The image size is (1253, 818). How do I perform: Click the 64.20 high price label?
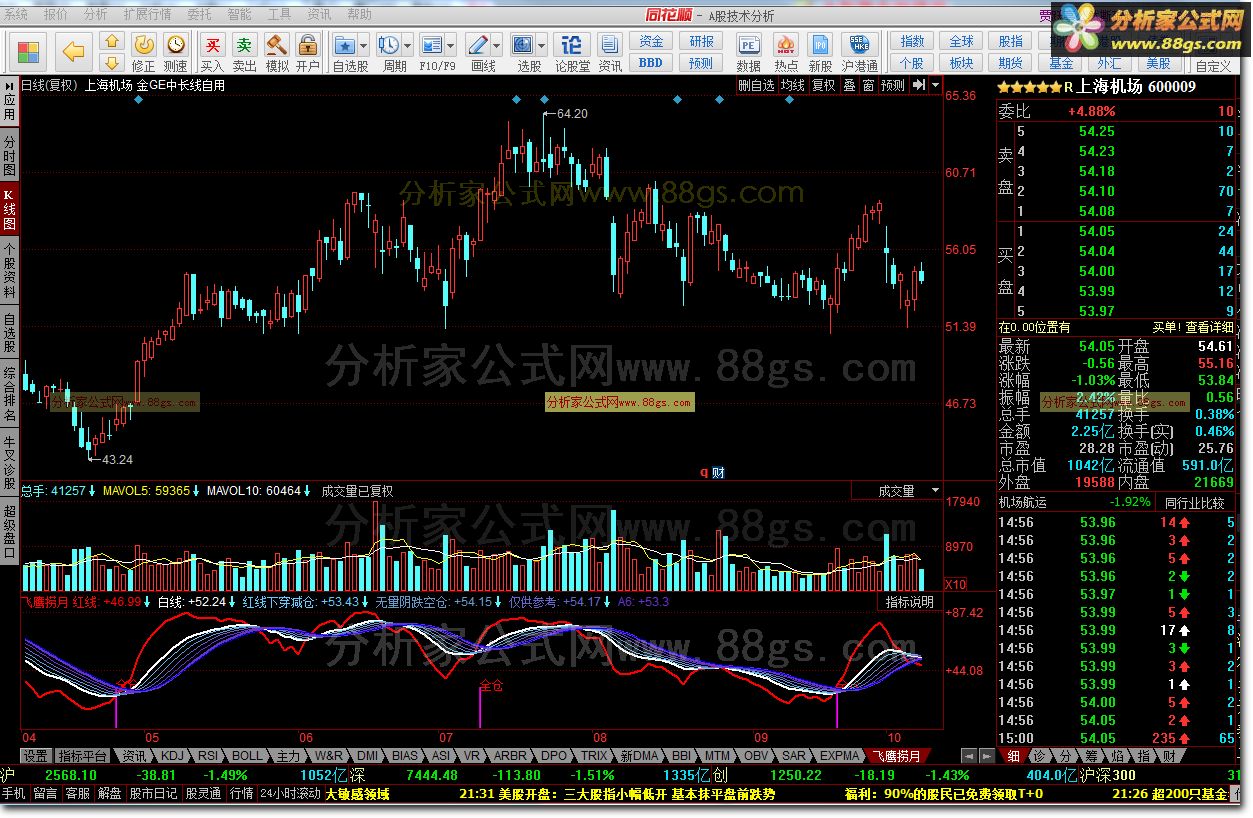[x=572, y=113]
